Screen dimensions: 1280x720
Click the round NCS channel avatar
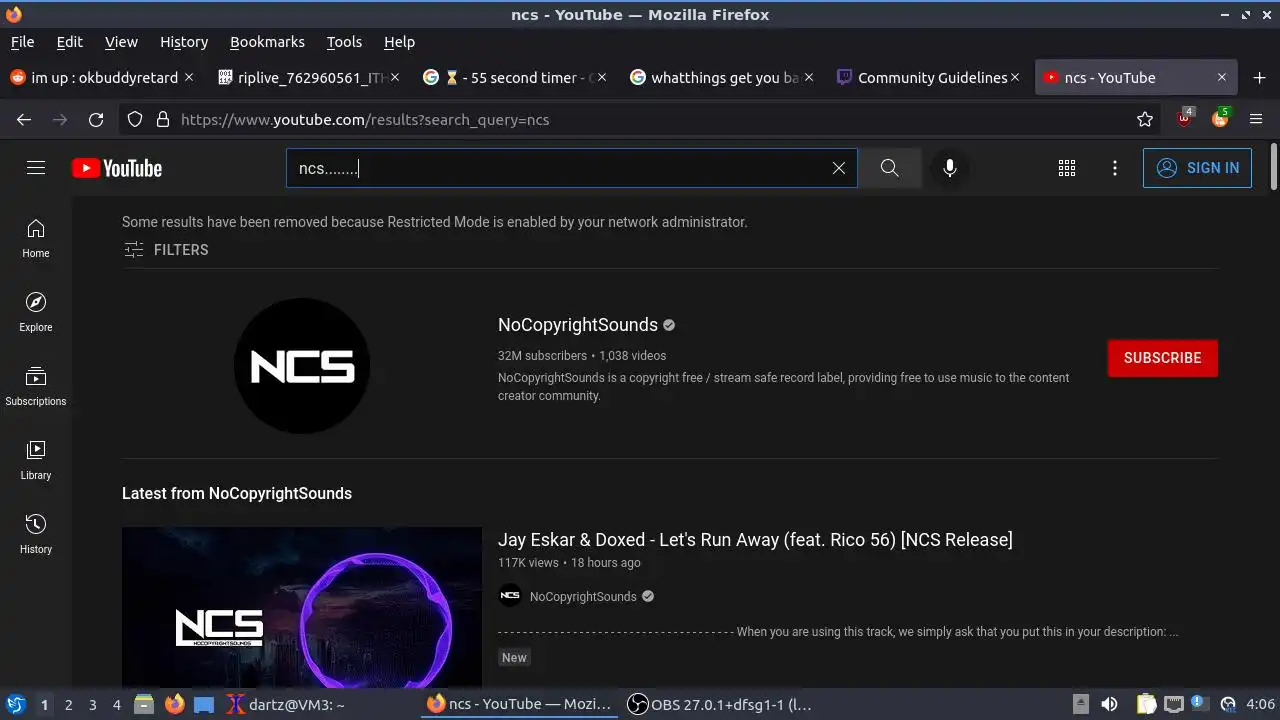302,366
